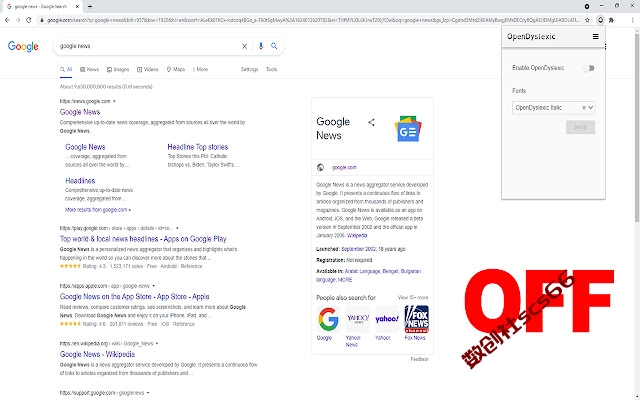Open the Google News main result link
The image size is (640, 400).
coord(80,112)
